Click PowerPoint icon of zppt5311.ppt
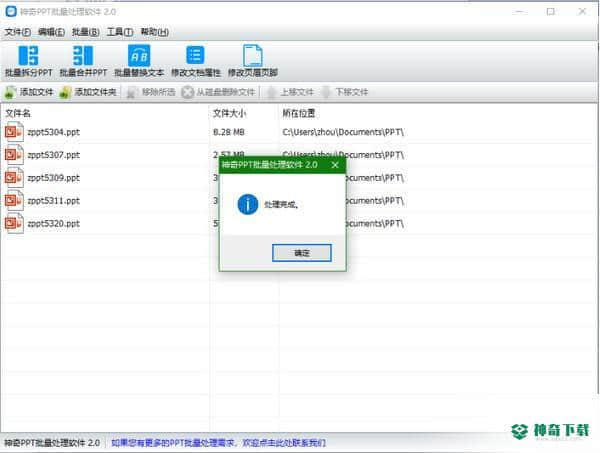Viewport: 600px width, 453px height. coord(14,201)
